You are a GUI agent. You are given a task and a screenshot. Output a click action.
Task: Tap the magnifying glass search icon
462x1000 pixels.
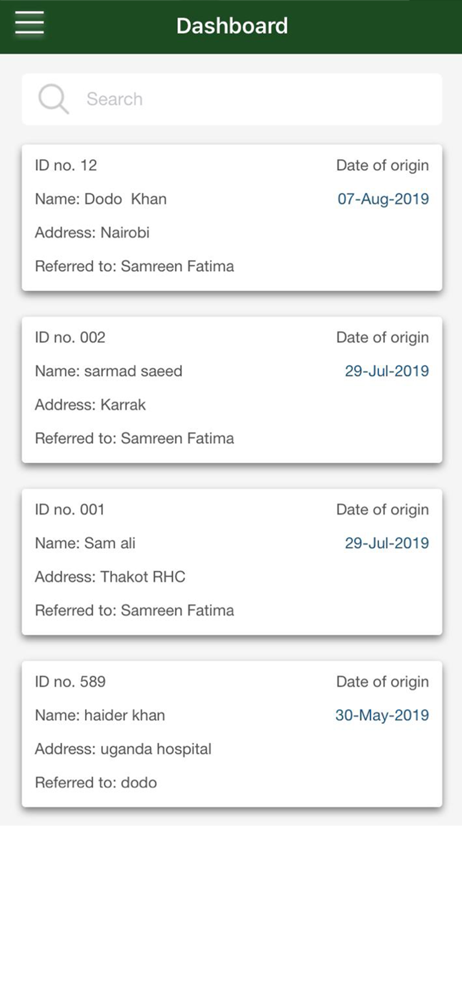(x=54, y=99)
